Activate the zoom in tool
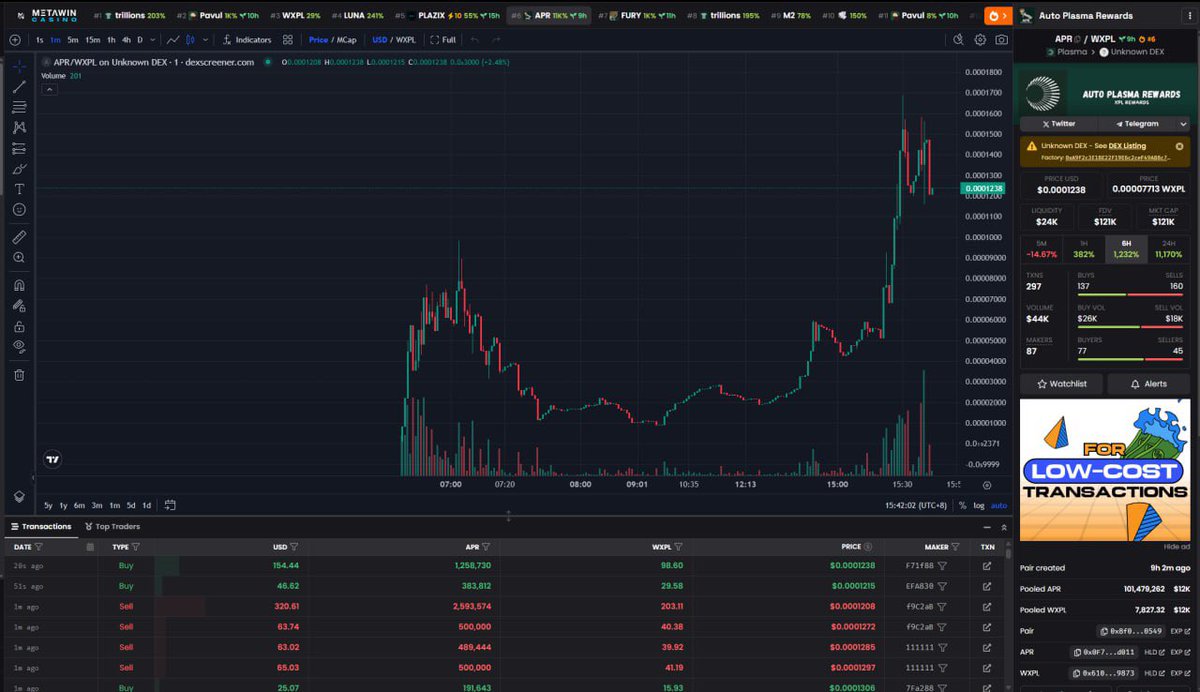The height and width of the screenshot is (692, 1200). tap(19, 258)
